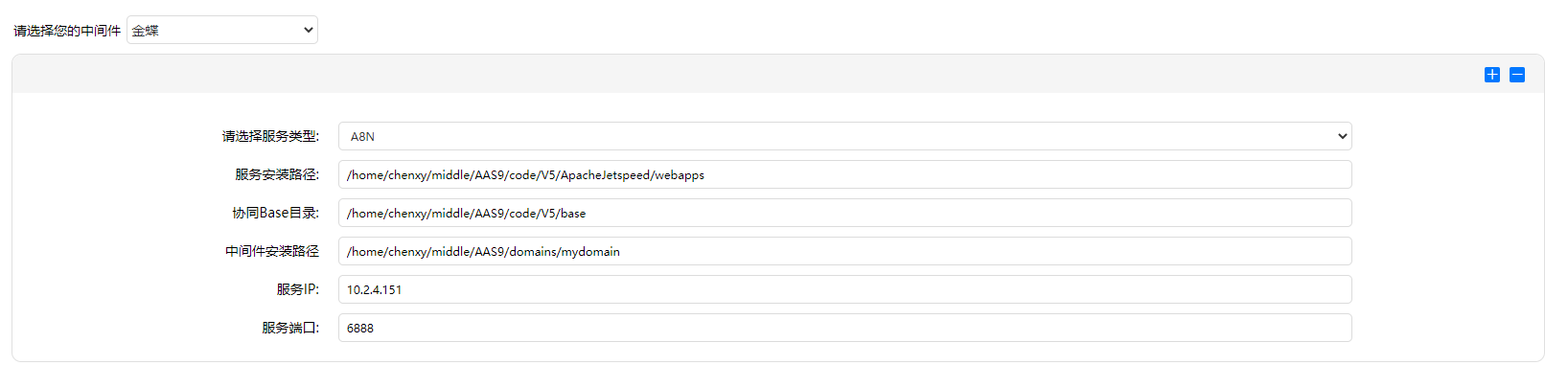Click the gray panel header bar
Screen dimensions: 1568x388
click(x=748, y=75)
